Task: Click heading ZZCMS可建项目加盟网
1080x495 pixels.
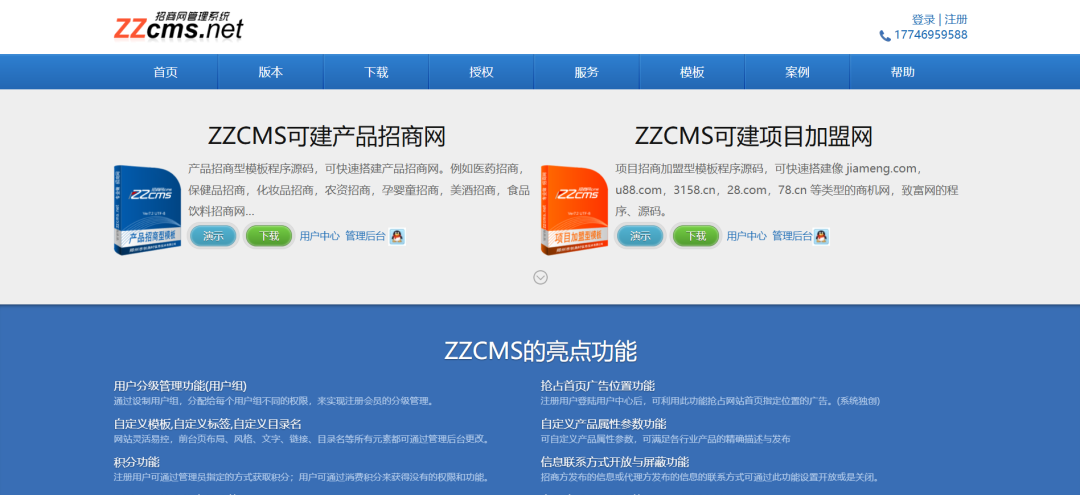Action: click(754, 136)
